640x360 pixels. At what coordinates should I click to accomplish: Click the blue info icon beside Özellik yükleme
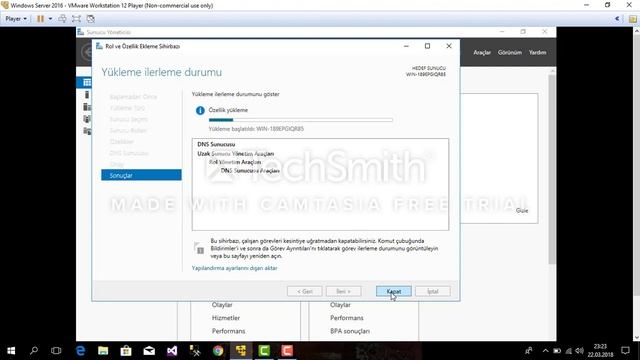[200, 111]
